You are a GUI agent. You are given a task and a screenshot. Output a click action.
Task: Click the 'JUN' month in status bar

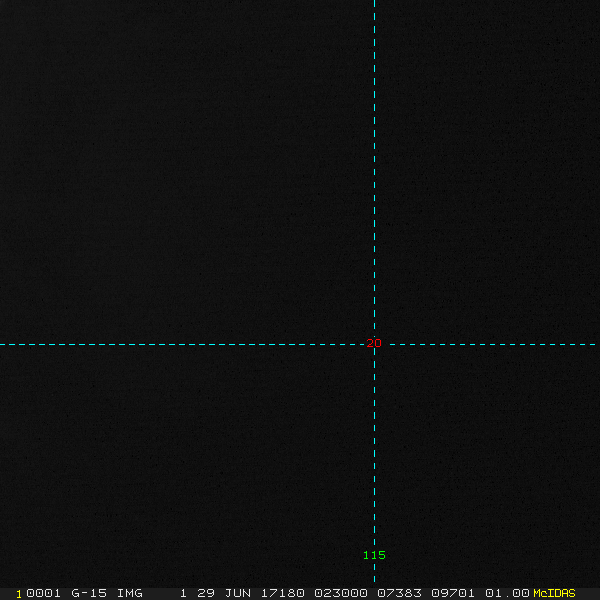point(237,593)
